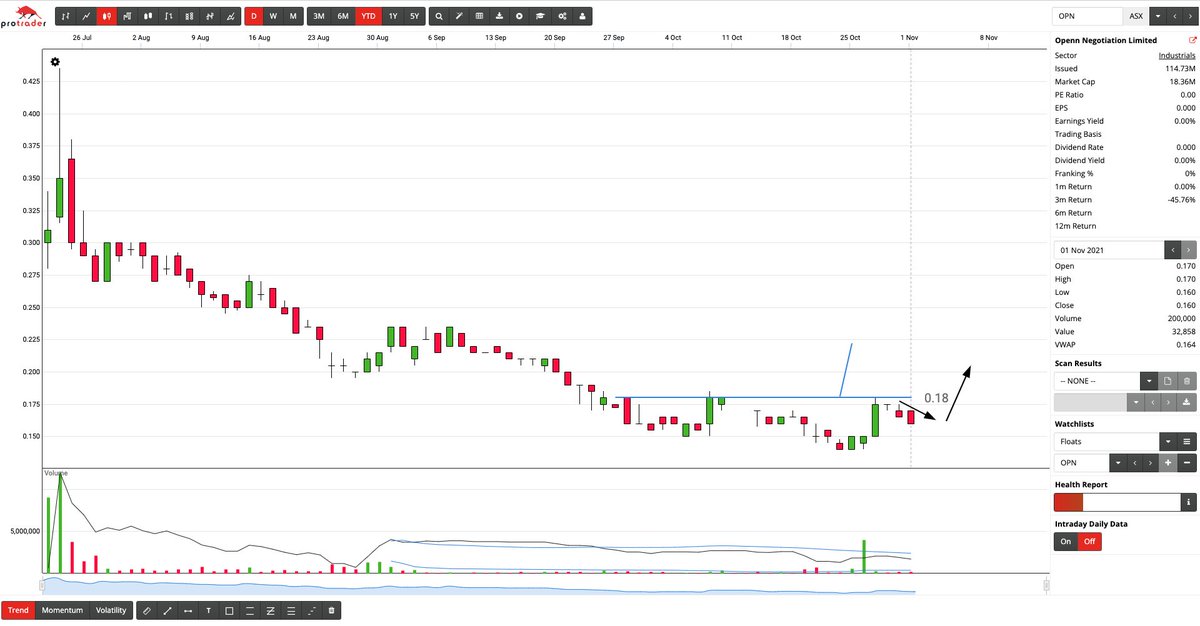Image resolution: width=1200 pixels, height=626 pixels.
Task: Select the ruler measure drawing tool
Action: pyautogui.click(x=146, y=609)
